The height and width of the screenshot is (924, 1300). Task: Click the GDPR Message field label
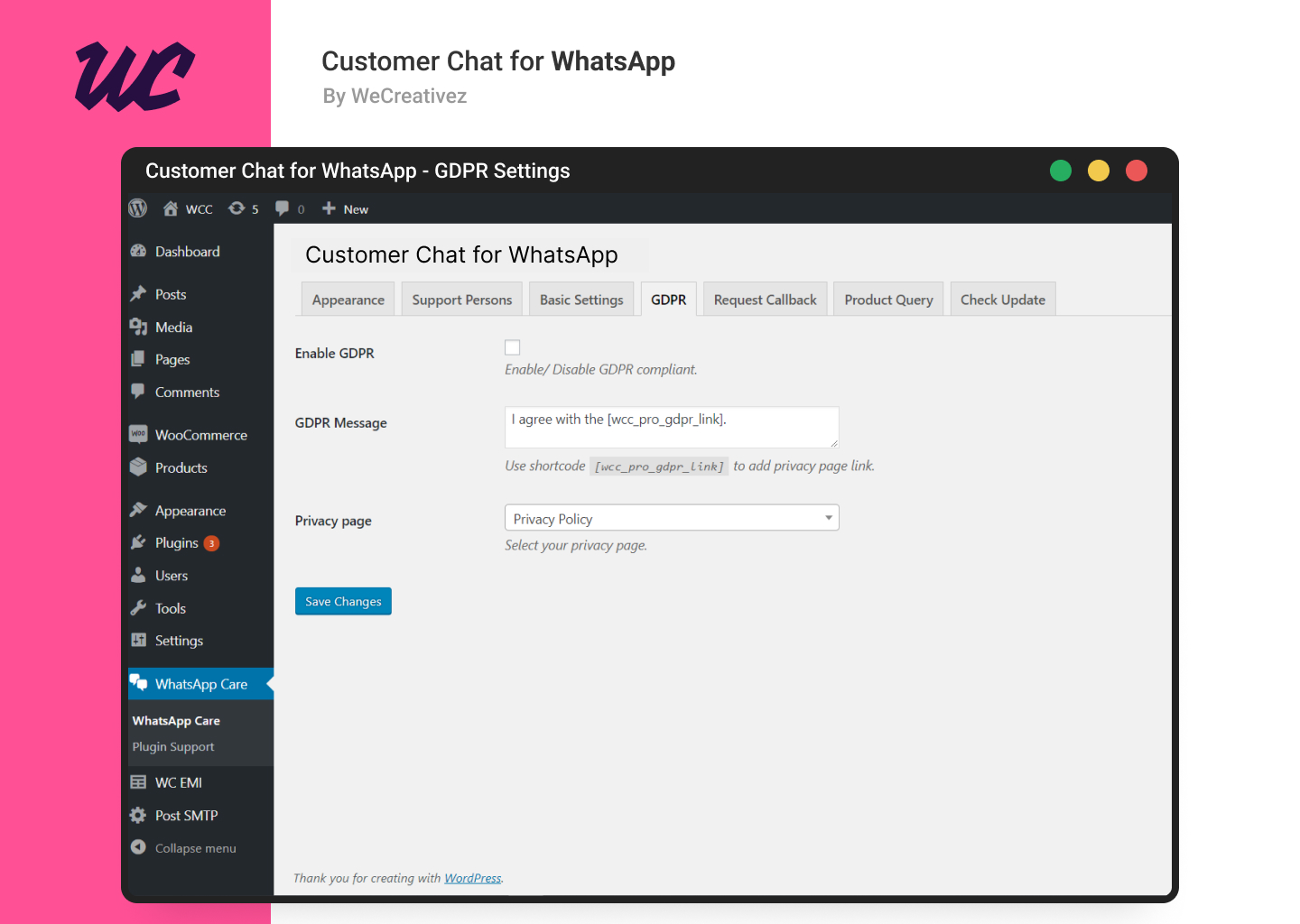(341, 423)
